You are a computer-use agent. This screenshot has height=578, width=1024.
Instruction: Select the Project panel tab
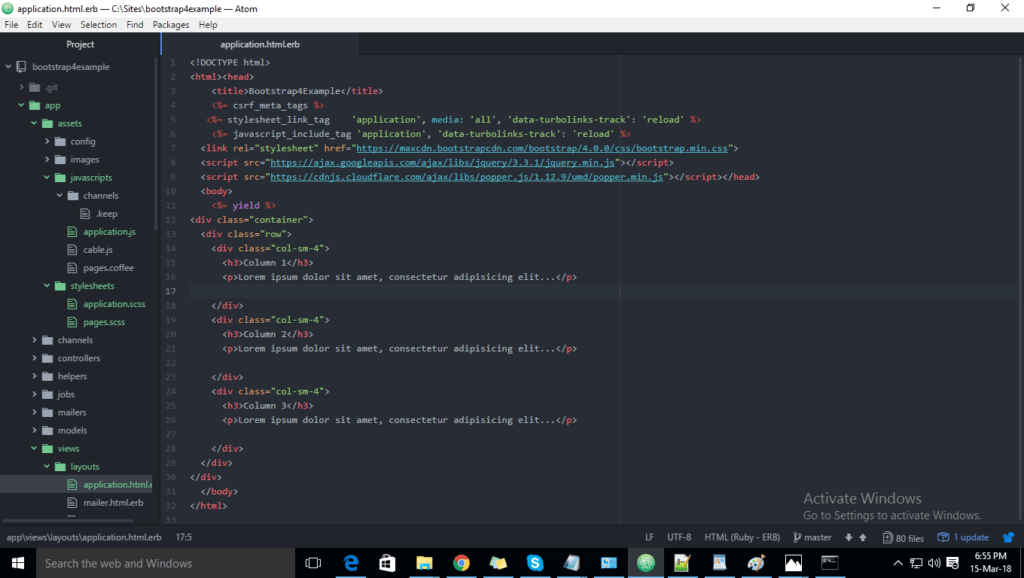80,44
